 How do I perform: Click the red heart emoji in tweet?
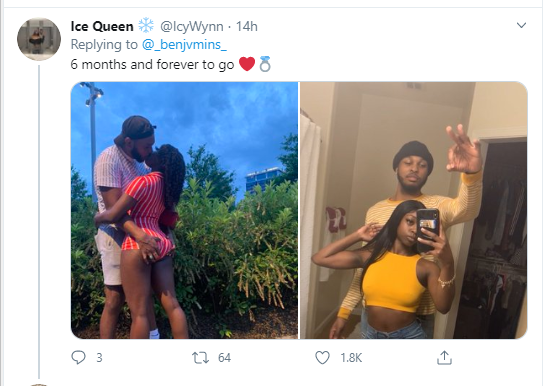(247, 64)
